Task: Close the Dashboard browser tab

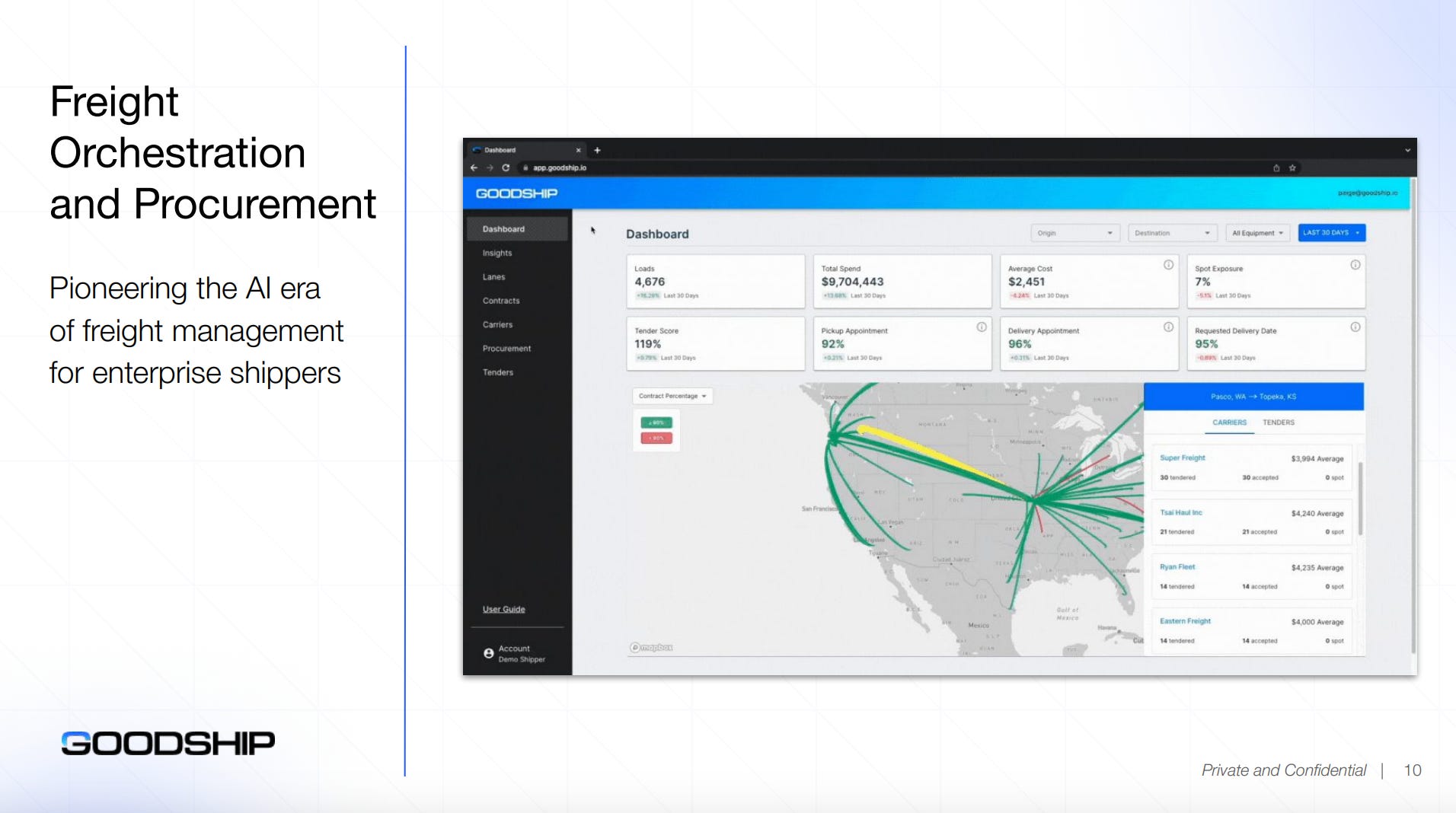Action: click(578, 150)
